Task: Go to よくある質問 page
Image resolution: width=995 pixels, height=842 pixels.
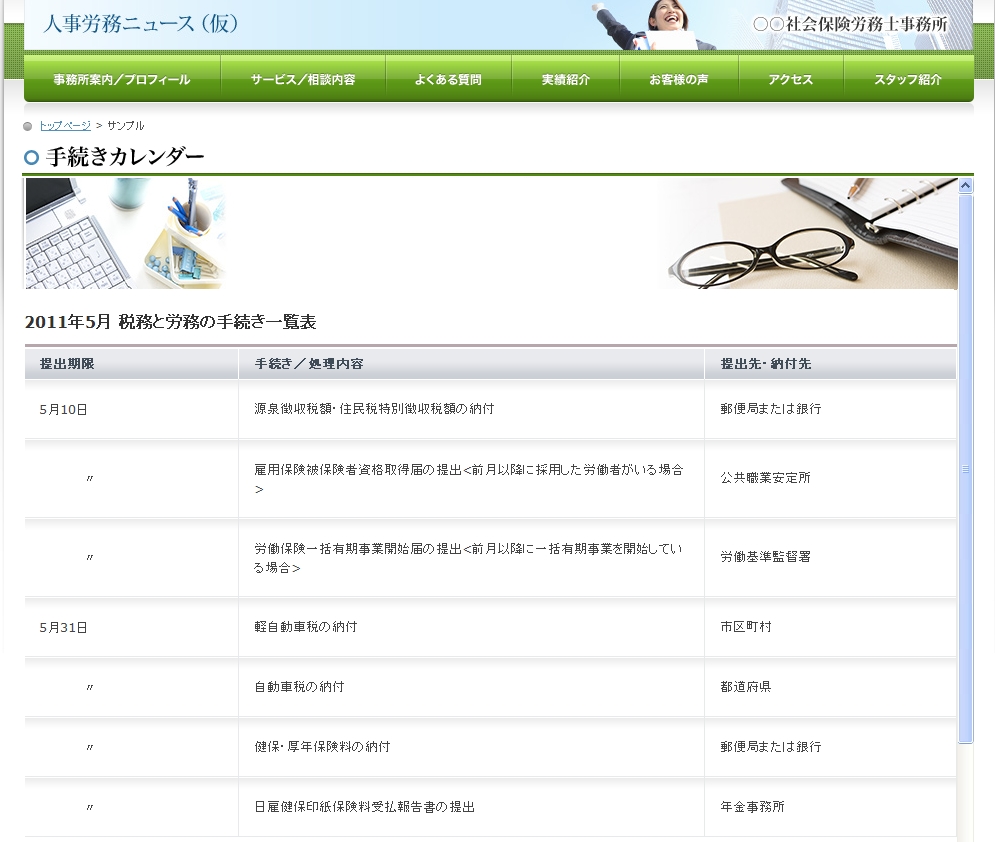Action: point(448,79)
